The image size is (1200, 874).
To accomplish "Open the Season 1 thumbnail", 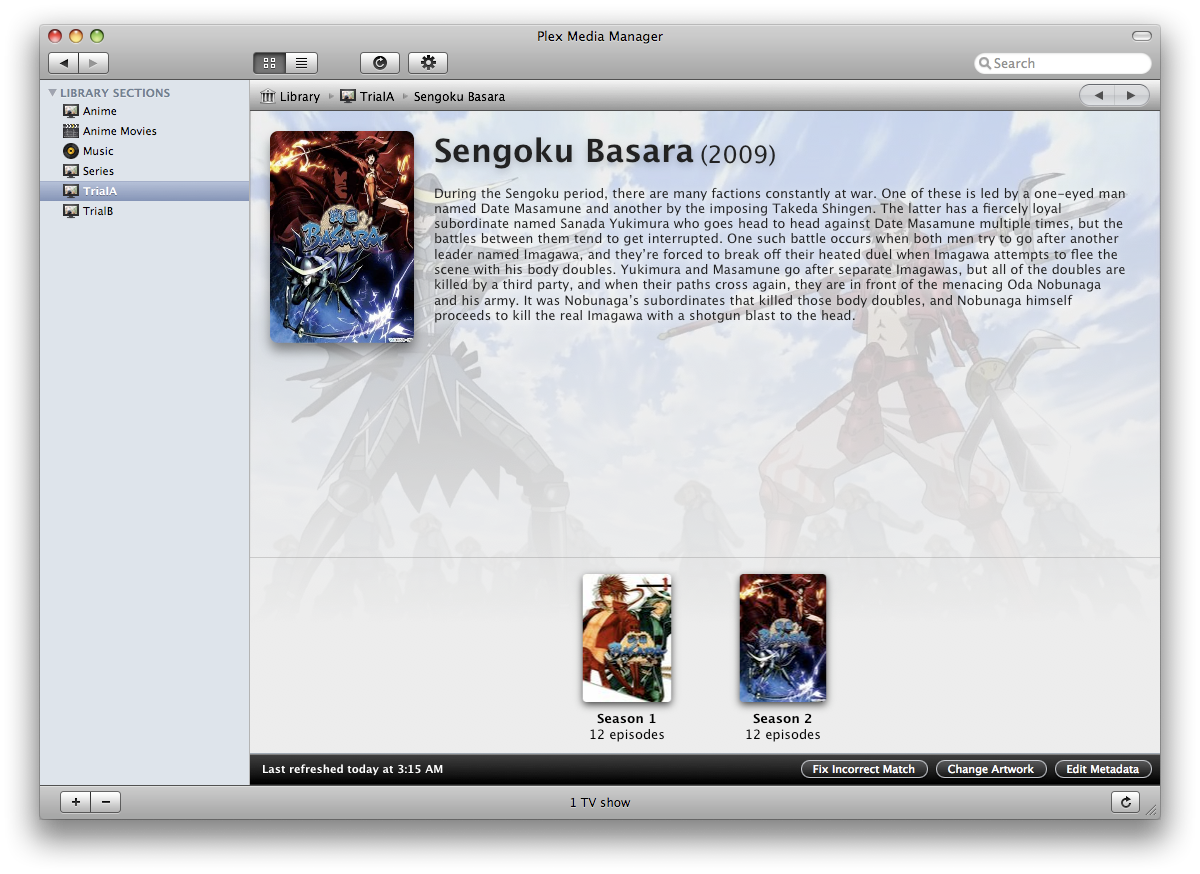I will pyautogui.click(x=627, y=638).
